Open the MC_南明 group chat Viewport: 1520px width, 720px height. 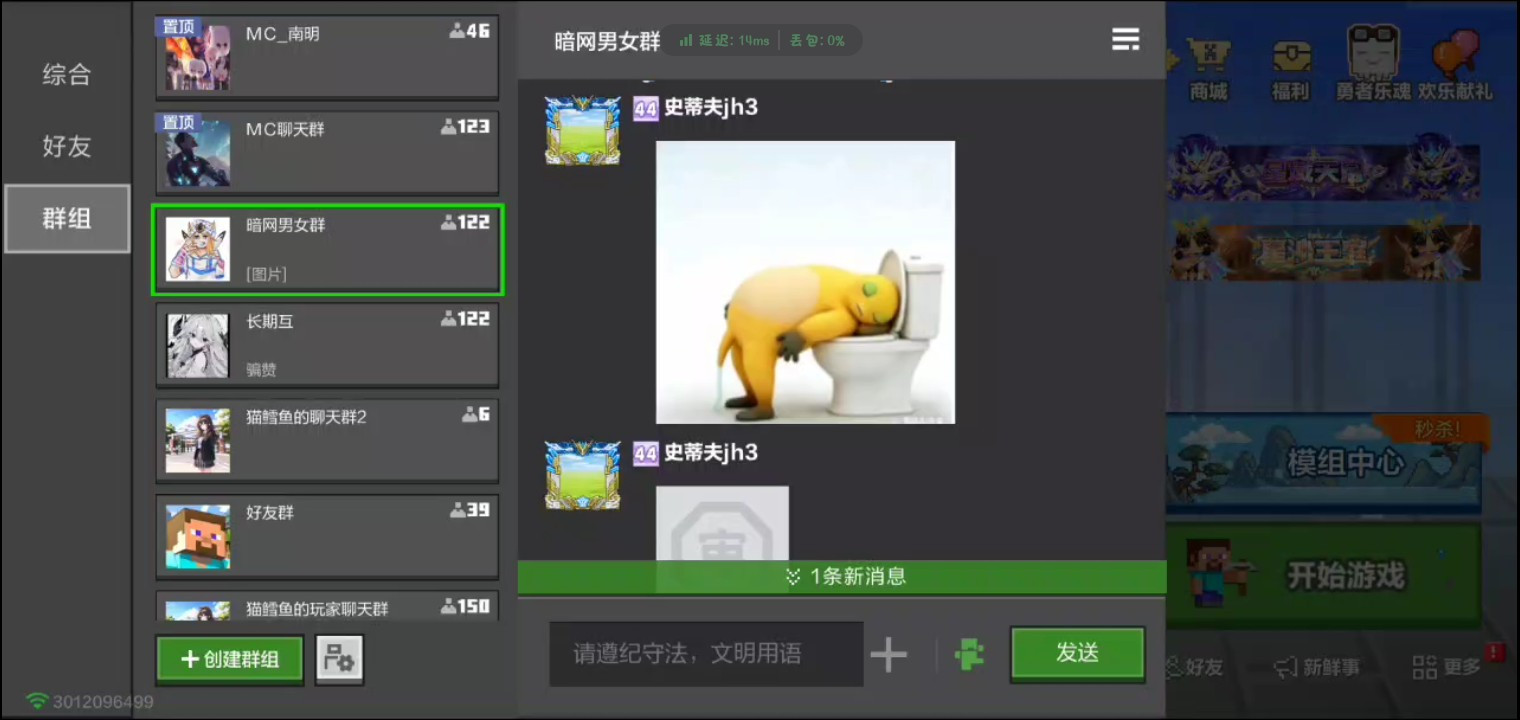327,57
